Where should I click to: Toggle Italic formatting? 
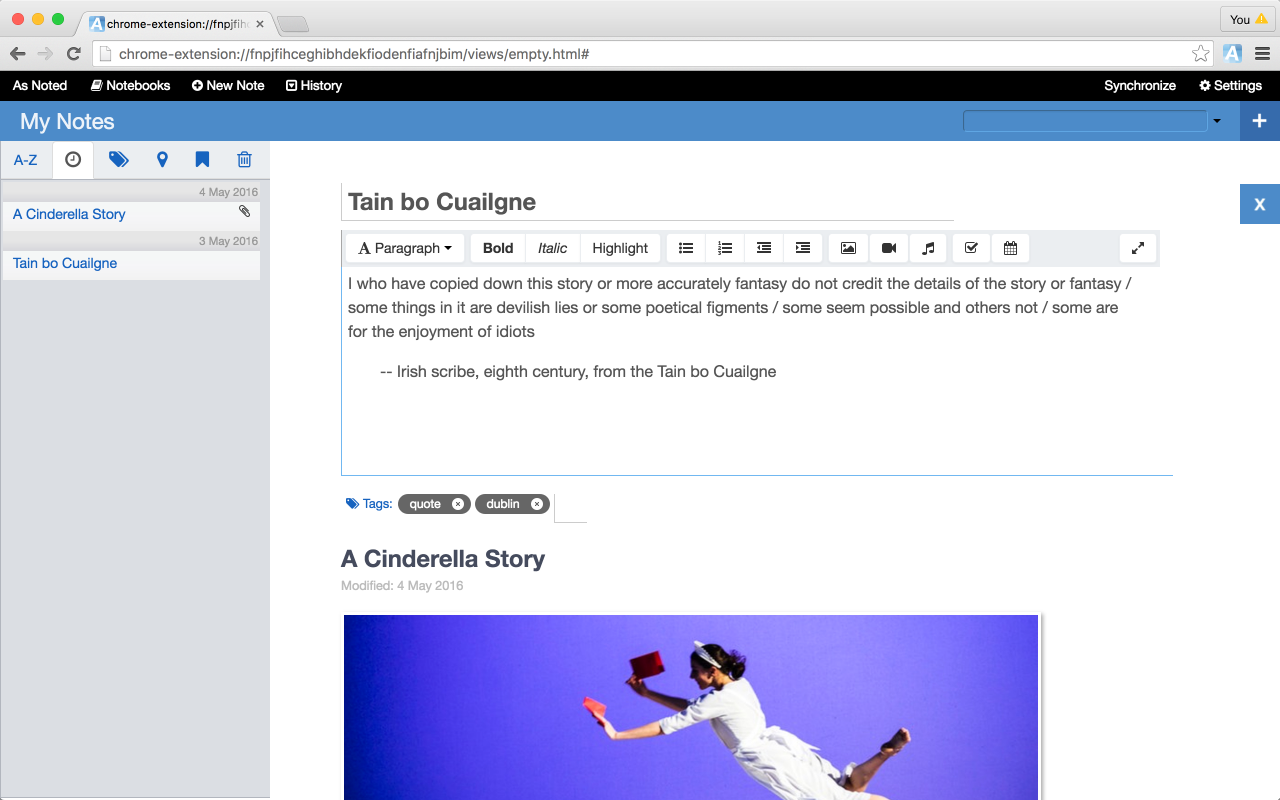[552, 248]
